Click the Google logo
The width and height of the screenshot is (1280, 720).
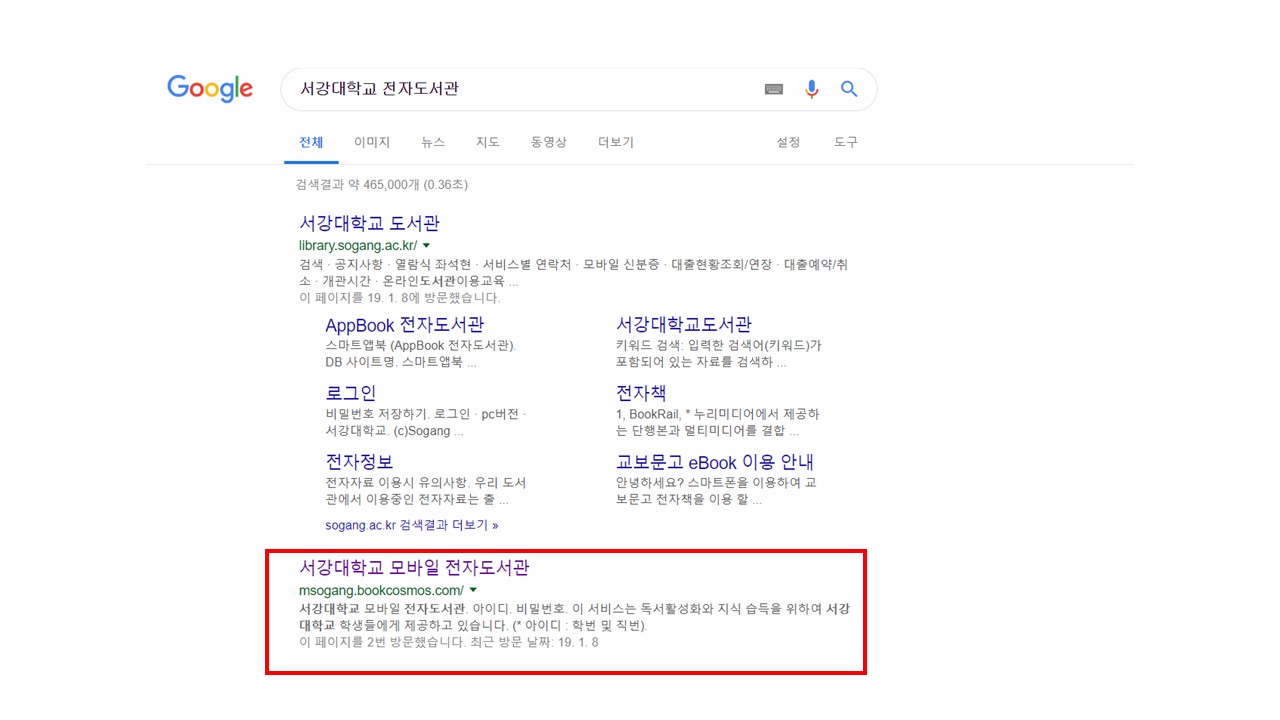click(x=210, y=88)
